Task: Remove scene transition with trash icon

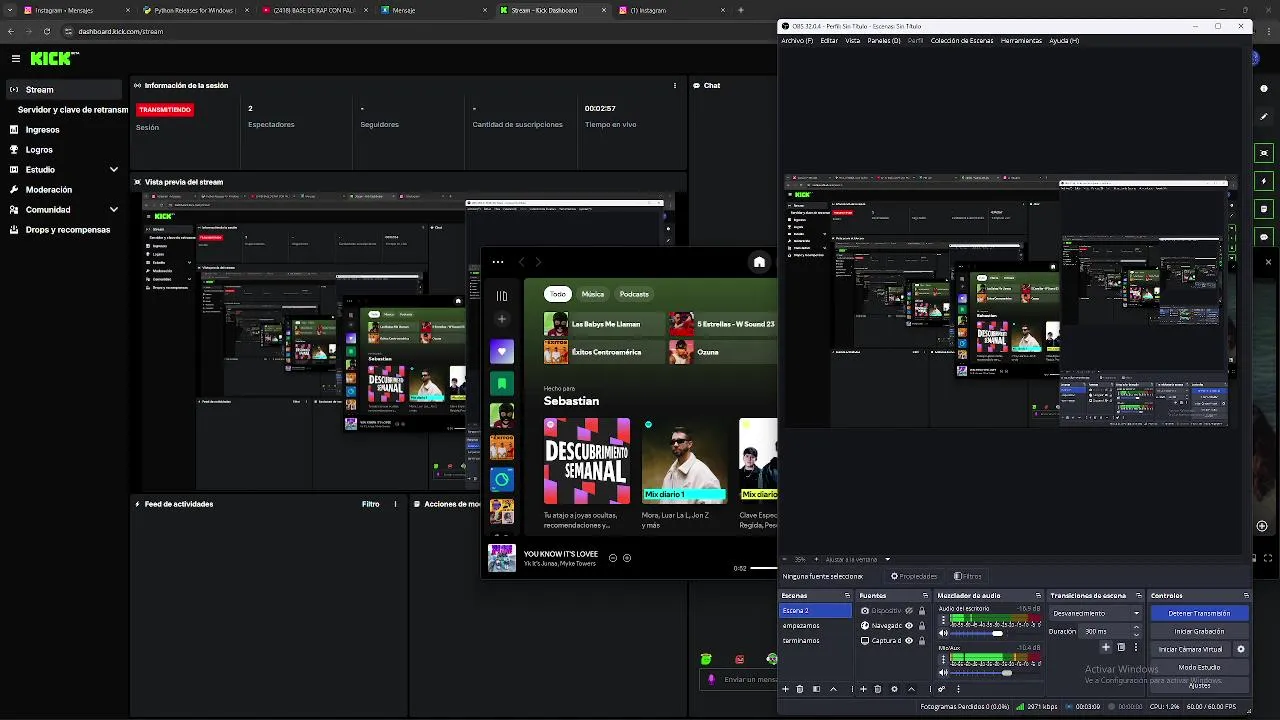Action: coord(1121,647)
